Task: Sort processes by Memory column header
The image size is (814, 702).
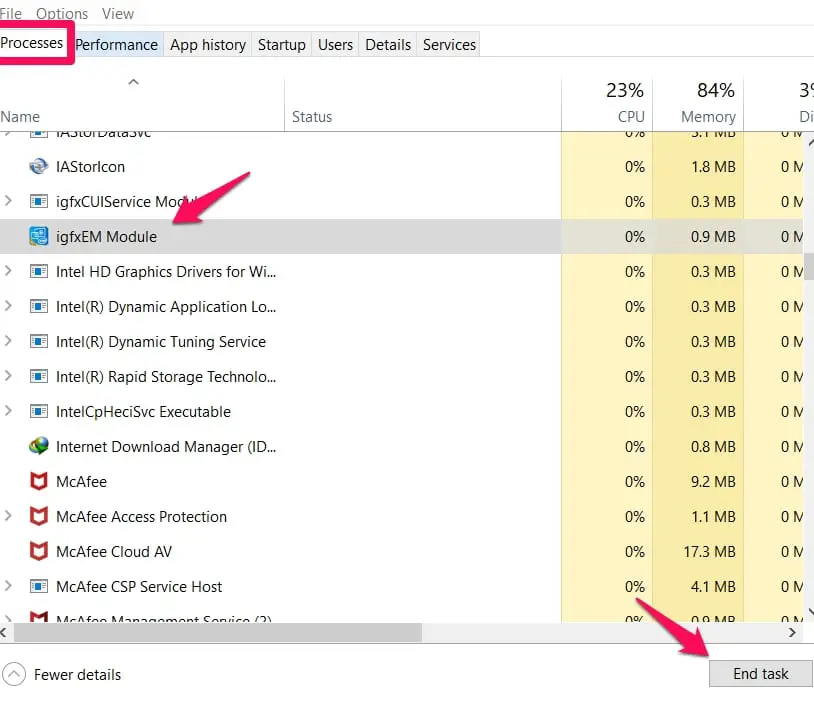Action: click(698, 104)
